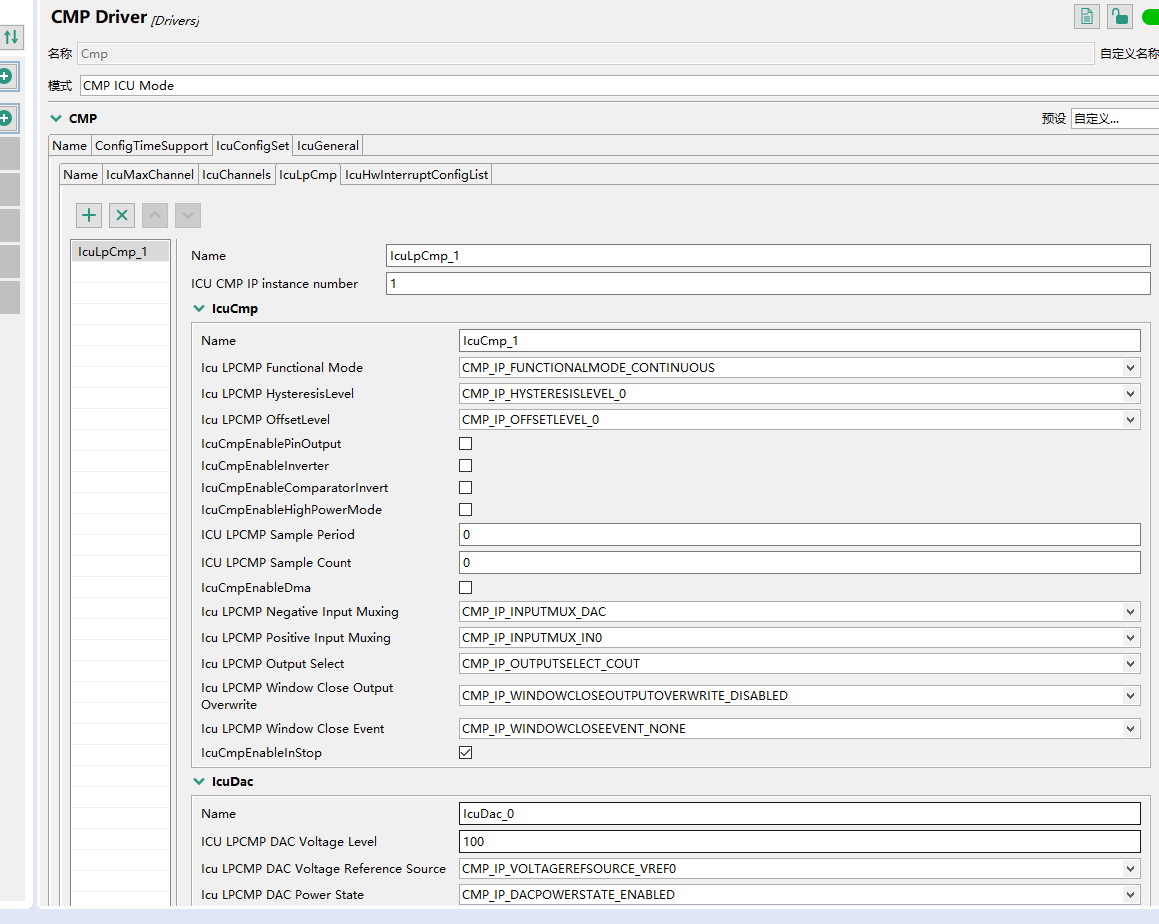Uncheck the IcuCmpEnableInStop checkbox
Image resolution: width=1159 pixels, height=924 pixels.
coord(465,753)
